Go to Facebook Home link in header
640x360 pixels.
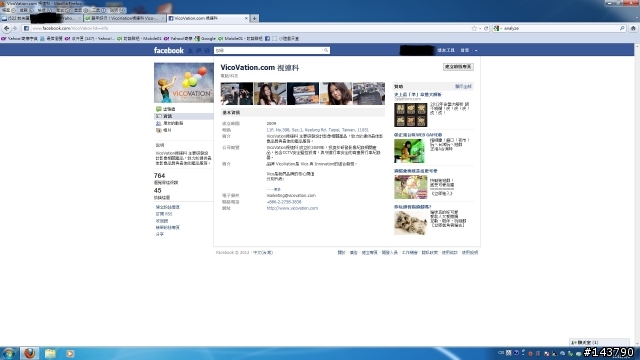pyautogui.click(x=465, y=50)
